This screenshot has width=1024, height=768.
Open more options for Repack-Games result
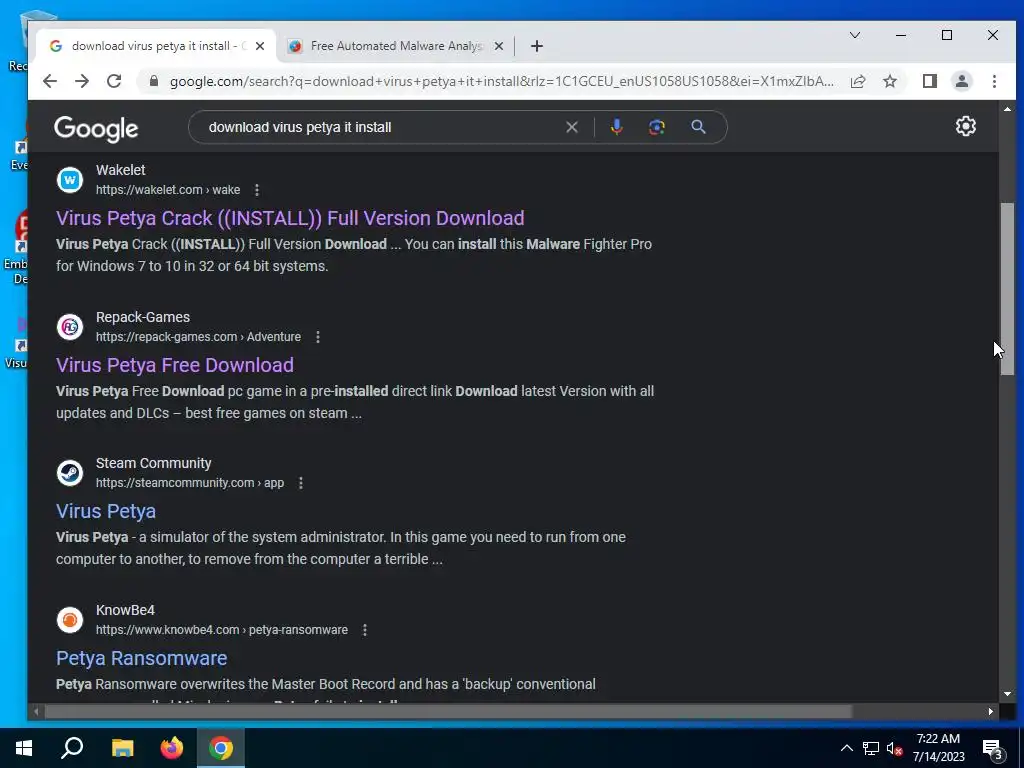click(x=318, y=337)
